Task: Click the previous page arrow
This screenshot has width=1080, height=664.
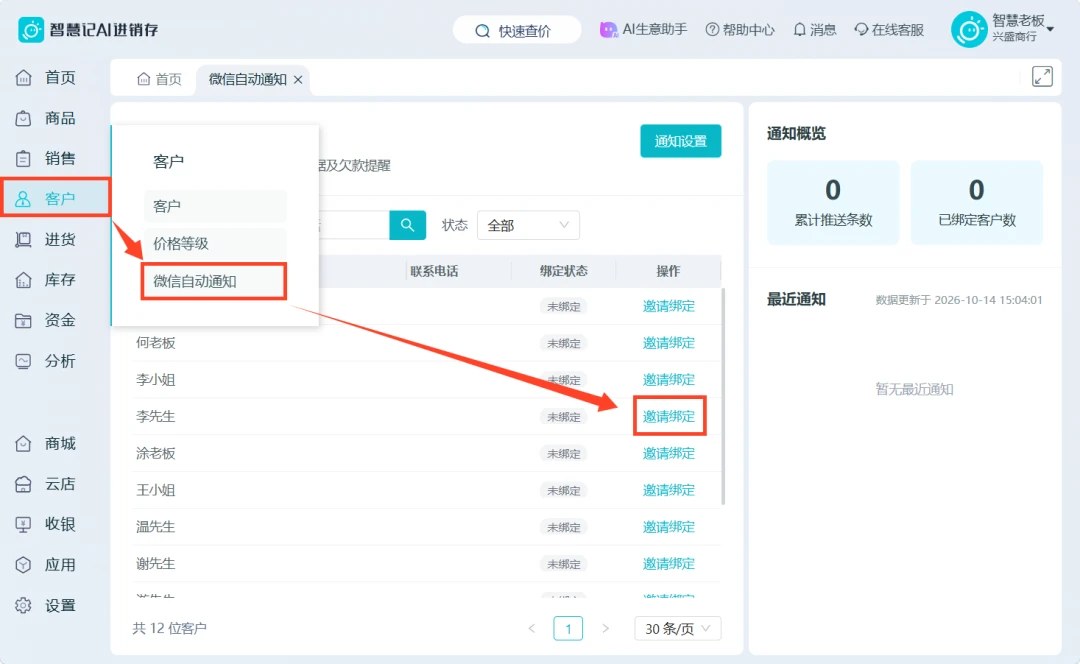Action: point(532,628)
